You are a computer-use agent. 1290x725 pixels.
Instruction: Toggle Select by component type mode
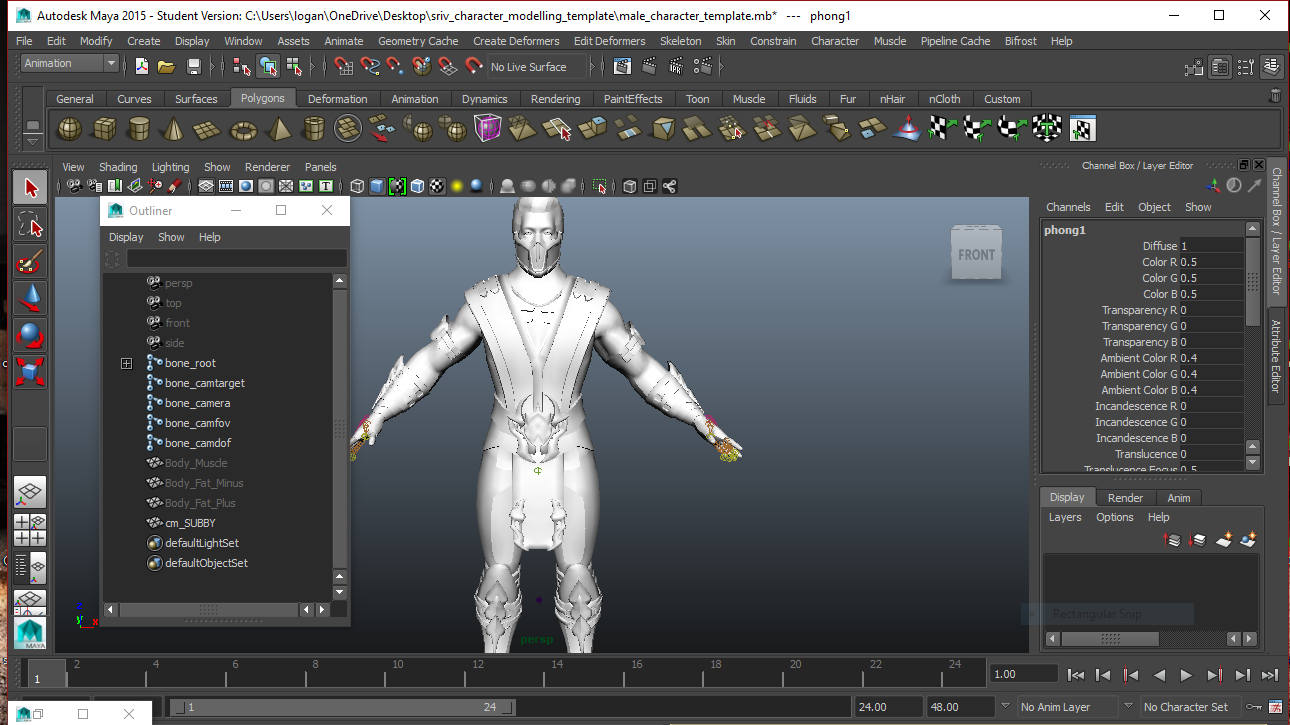click(294, 67)
